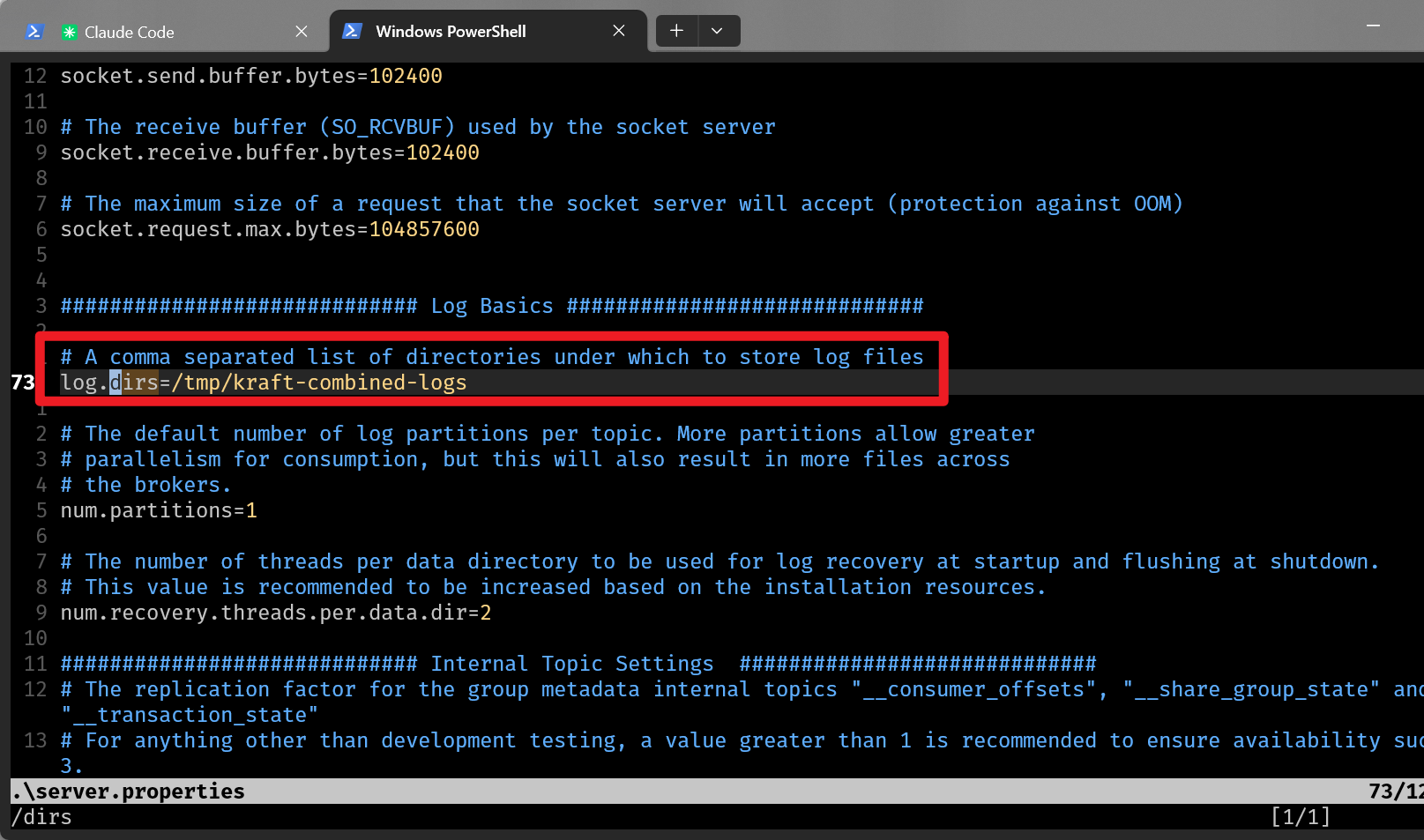The image size is (1424, 840).
Task: Click the /dirs search command line
Action: point(42,817)
